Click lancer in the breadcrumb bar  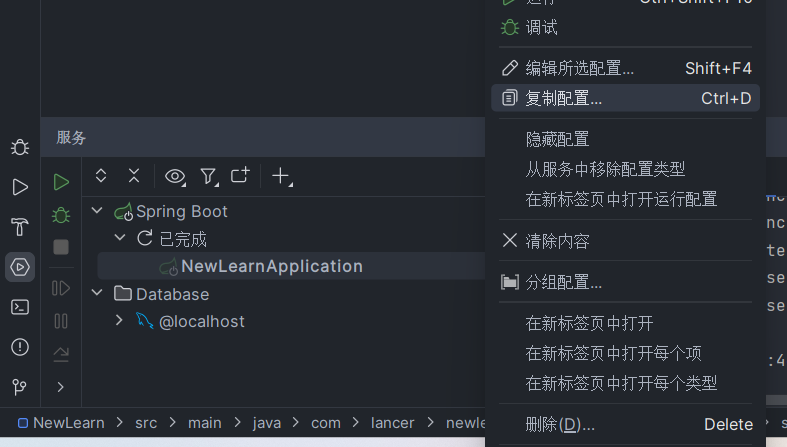coord(392,423)
